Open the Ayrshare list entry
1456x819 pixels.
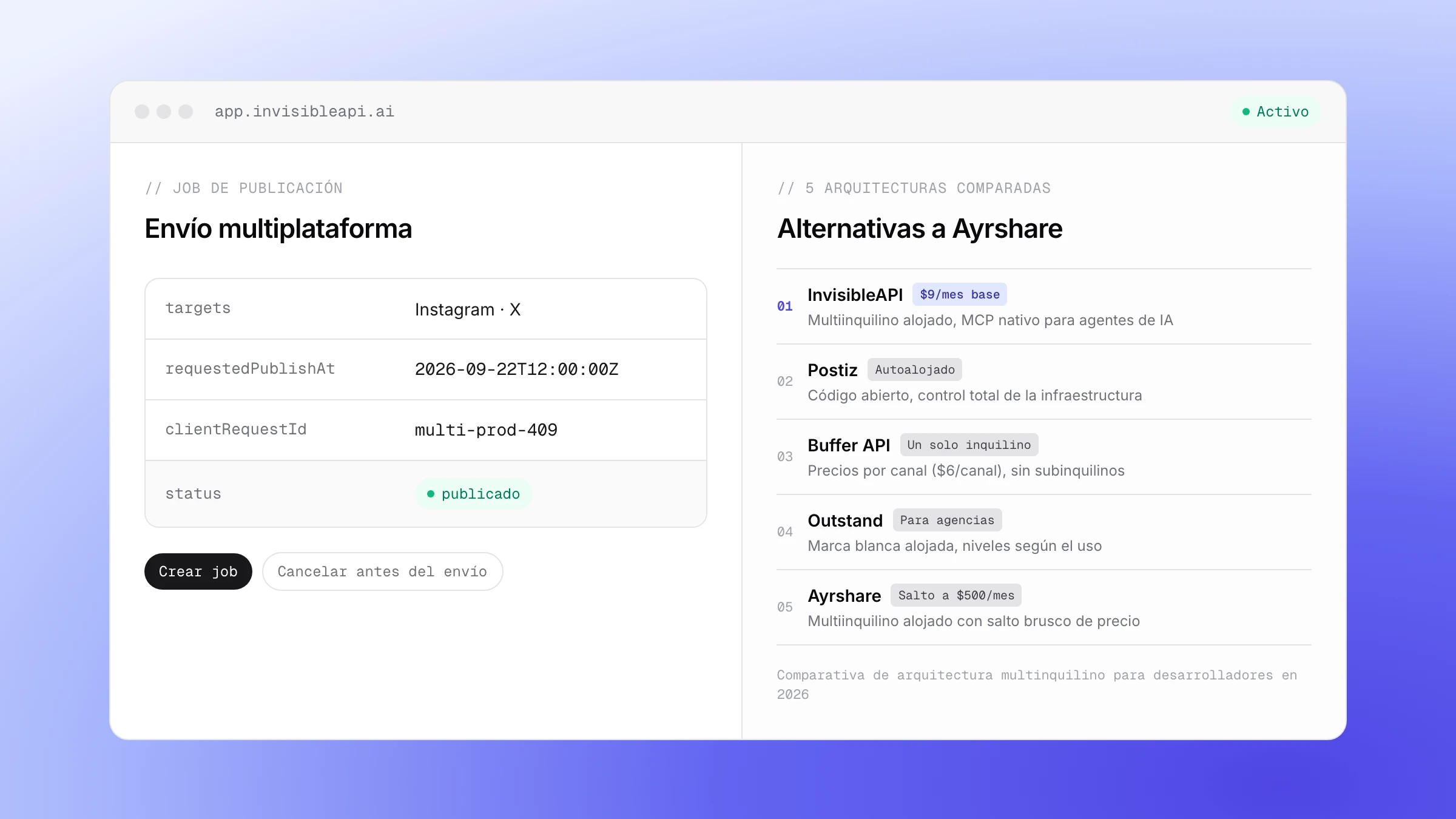pos(1043,607)
